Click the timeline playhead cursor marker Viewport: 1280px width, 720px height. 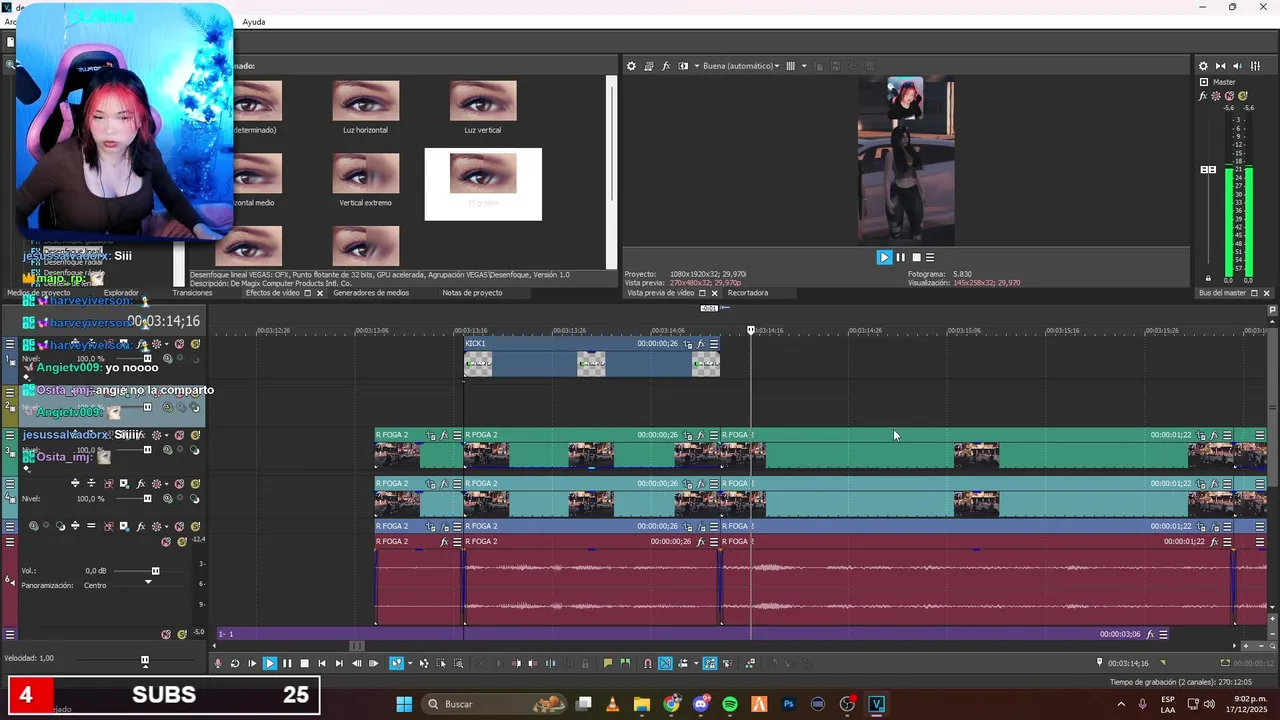(x=751, y=329)
